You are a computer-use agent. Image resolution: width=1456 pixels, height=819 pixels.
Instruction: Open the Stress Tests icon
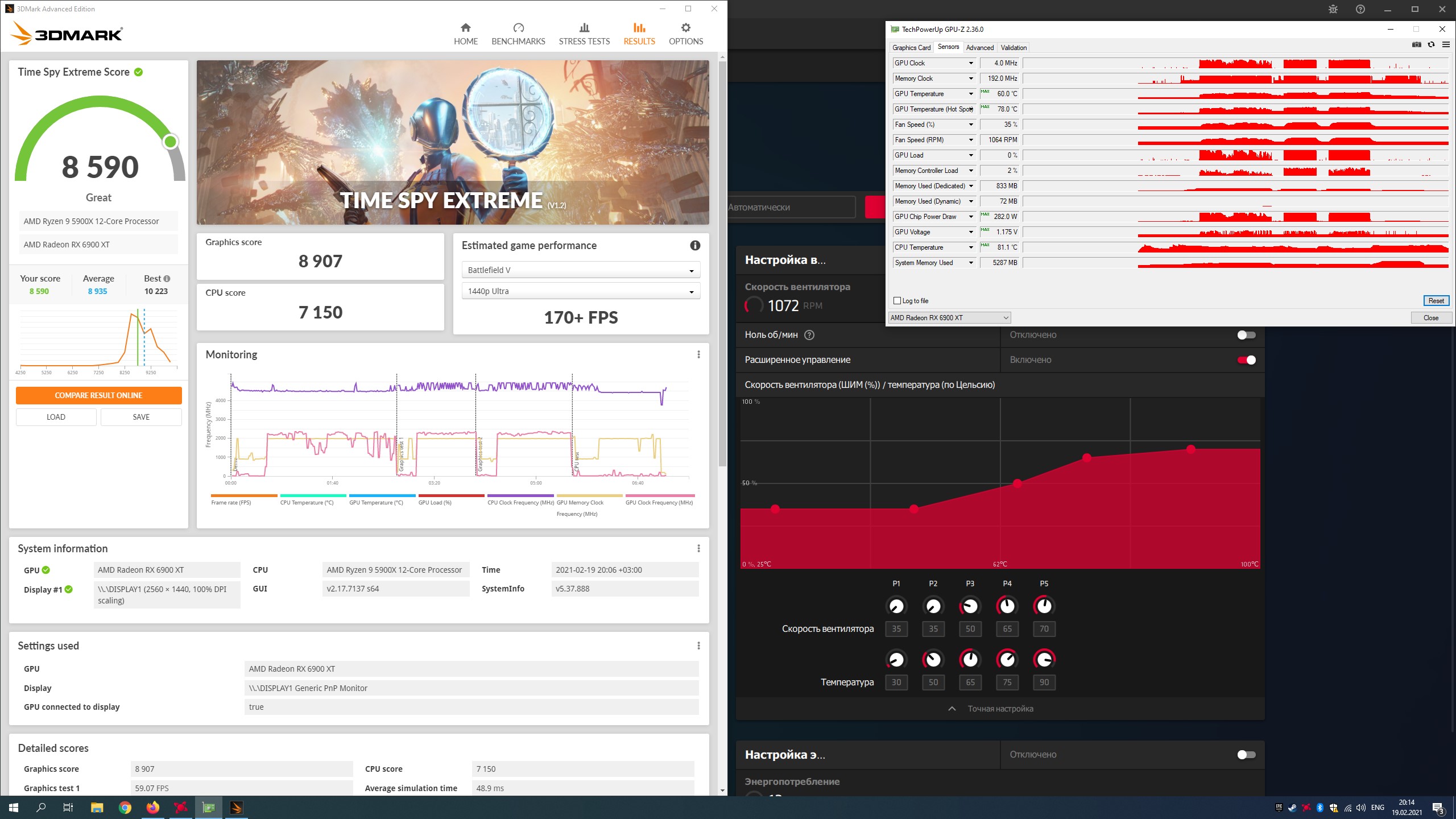point(584,28)
